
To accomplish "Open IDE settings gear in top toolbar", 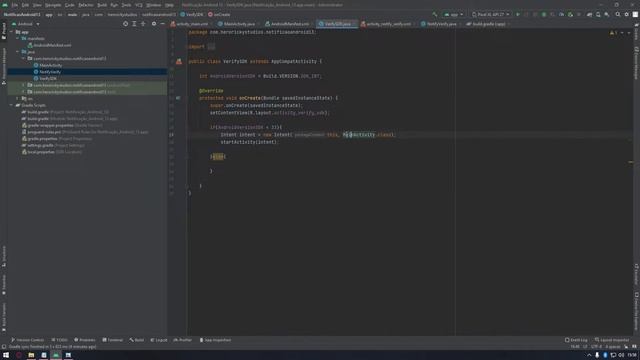I will (627, 14).
